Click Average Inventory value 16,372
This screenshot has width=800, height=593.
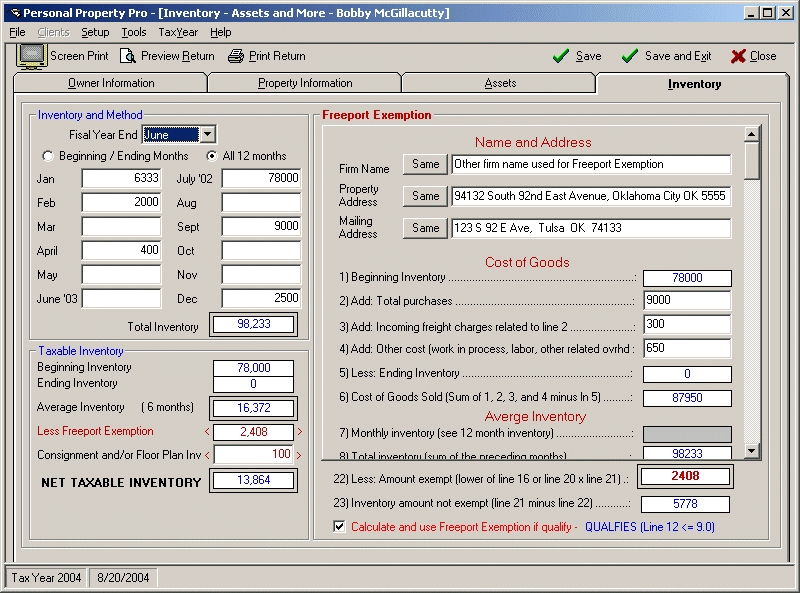tap(254, 408)
